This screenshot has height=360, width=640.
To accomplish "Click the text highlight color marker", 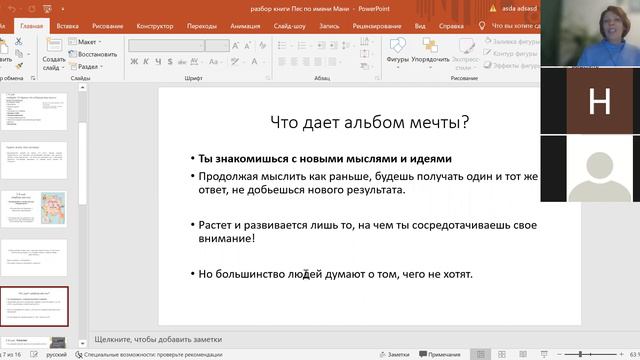I will click(x=234, y=62).
